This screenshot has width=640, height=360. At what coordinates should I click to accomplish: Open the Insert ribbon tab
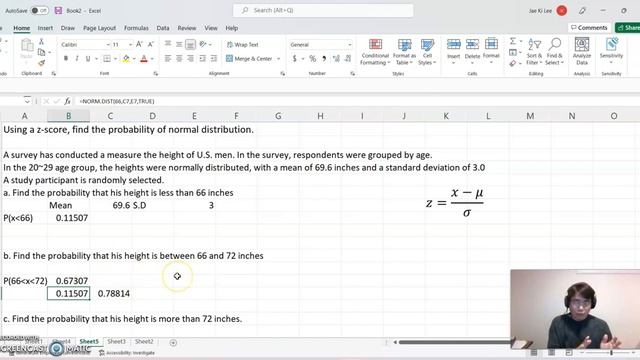coord(45,28)
